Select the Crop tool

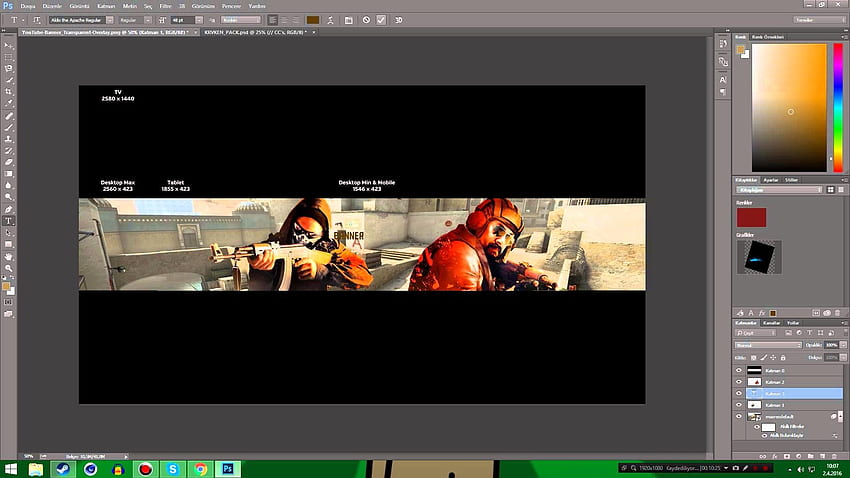9,92
